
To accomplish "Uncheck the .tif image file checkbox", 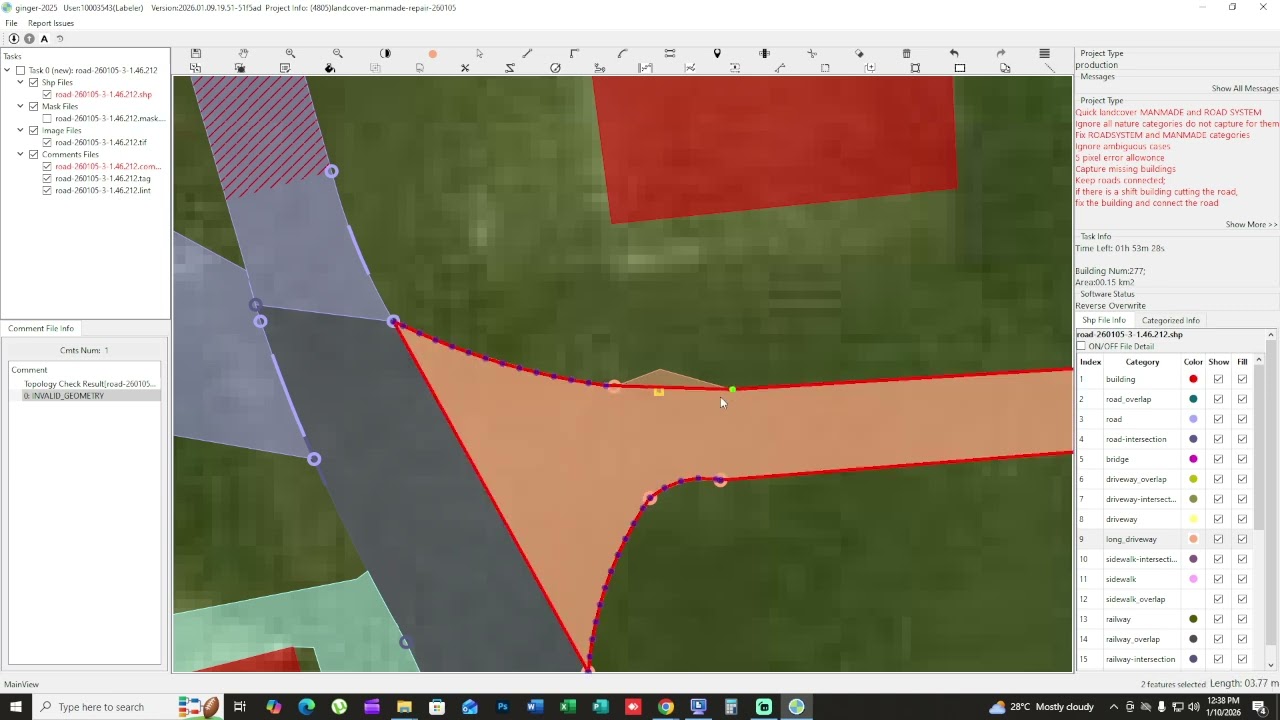I will coord(47,142).
